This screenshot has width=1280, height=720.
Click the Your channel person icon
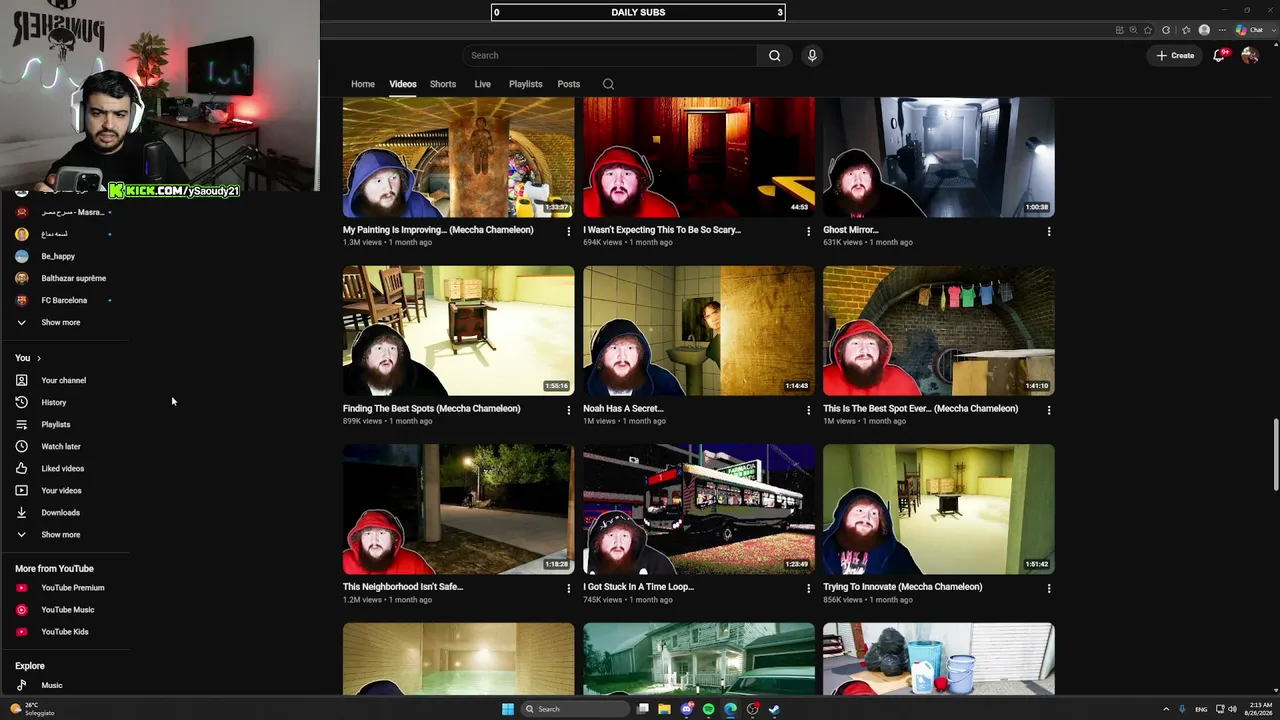click(21, 380)
